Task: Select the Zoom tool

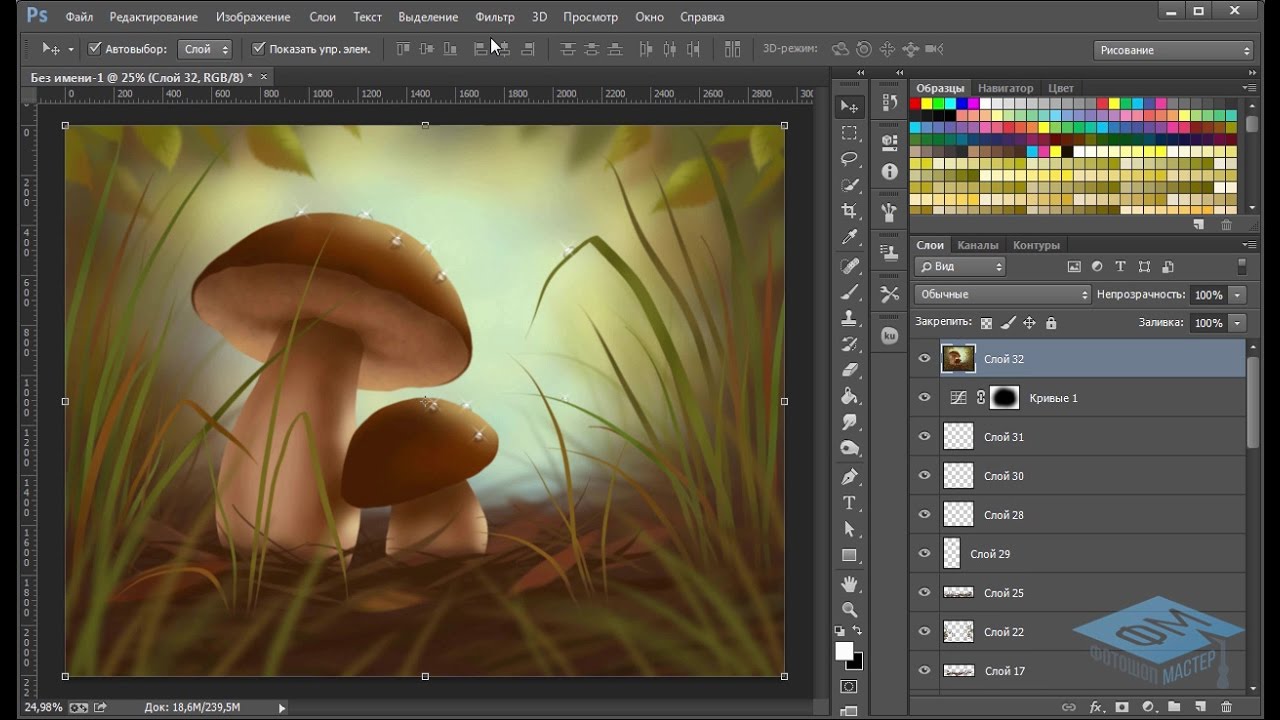Action: click(849, 609)
